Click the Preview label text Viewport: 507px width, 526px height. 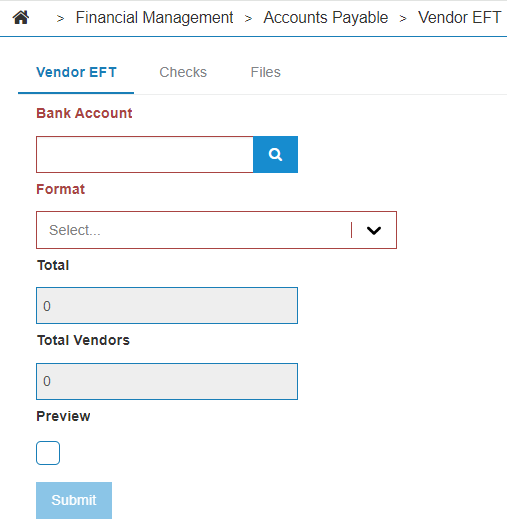tap(63, 416)
